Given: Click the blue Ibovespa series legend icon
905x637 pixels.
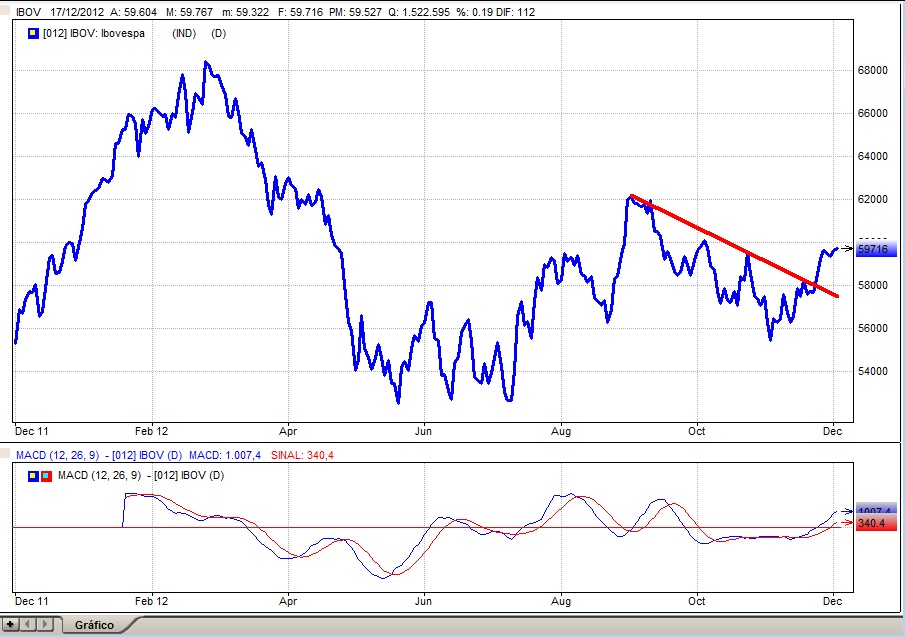Looking at the screenshot, I should coord(33,33).
